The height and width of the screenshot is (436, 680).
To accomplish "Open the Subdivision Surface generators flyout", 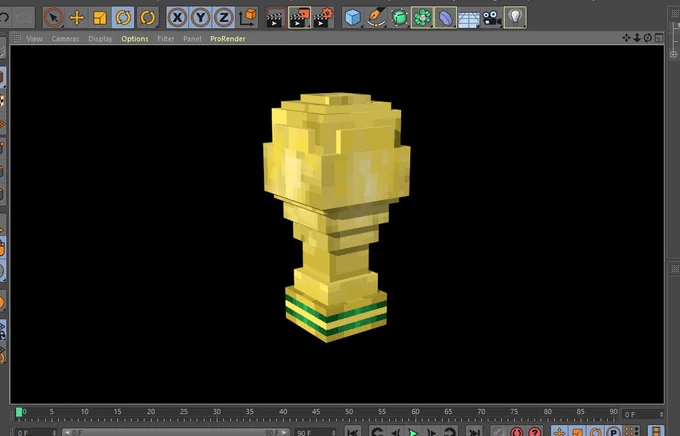I will point(399,18).
